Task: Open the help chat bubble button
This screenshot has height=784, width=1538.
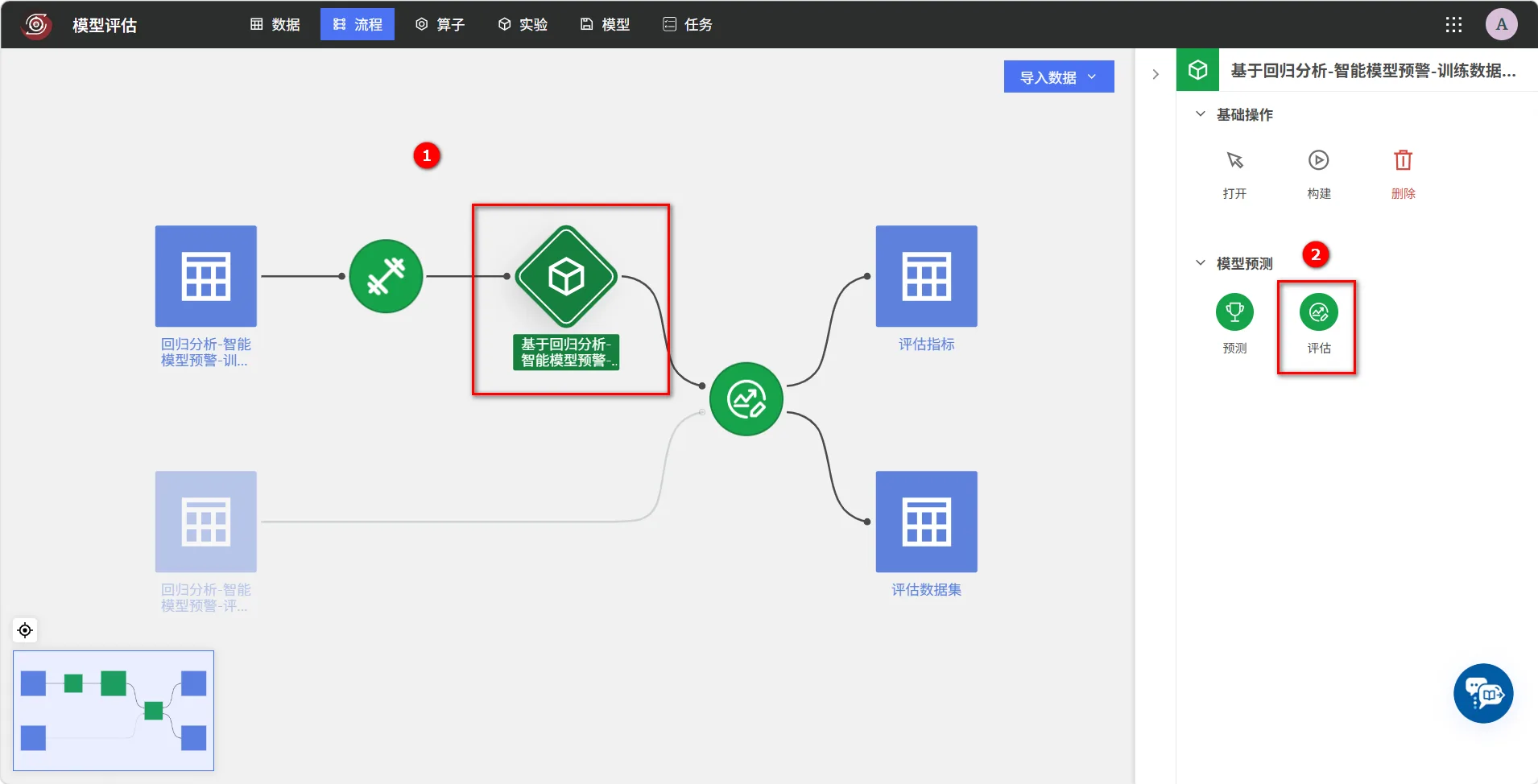Action: [x=1483, y=693]
